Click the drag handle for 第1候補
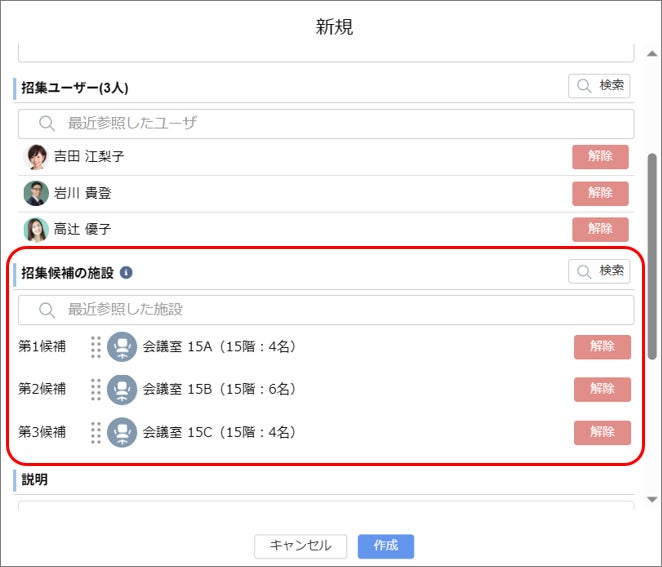The width and height of the screenshot is (662, 567). [96, 347]
